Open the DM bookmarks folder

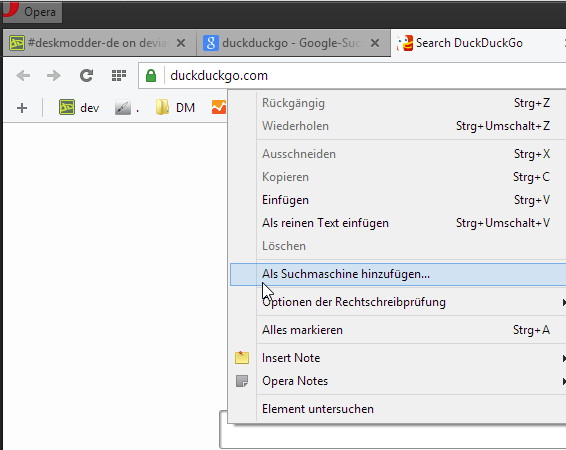coord(175,108)
